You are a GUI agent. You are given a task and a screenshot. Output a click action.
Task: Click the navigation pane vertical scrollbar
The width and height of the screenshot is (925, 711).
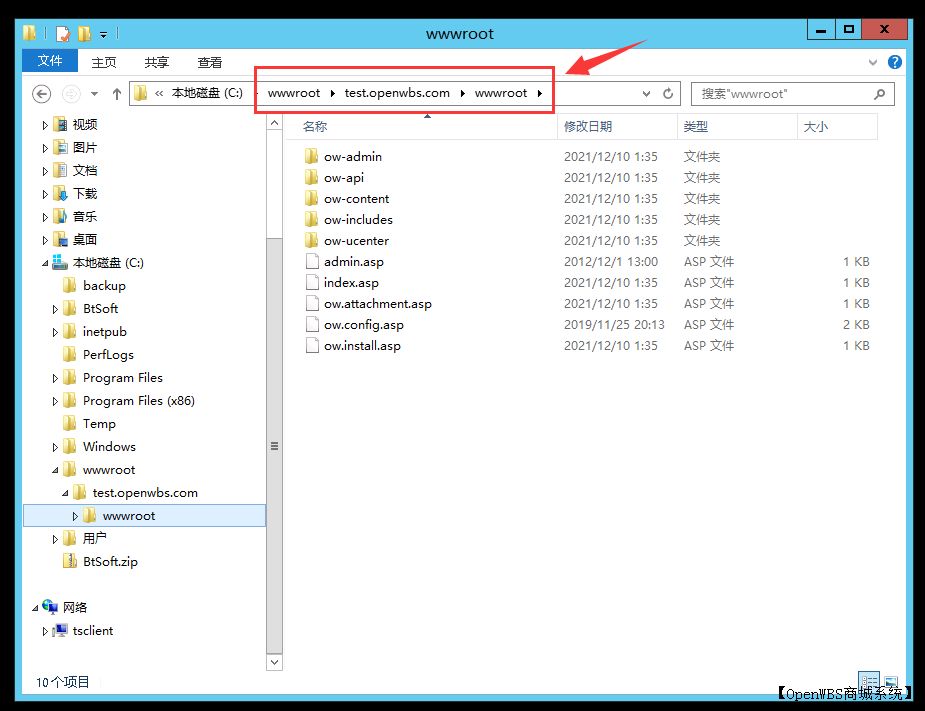(274, 446)
